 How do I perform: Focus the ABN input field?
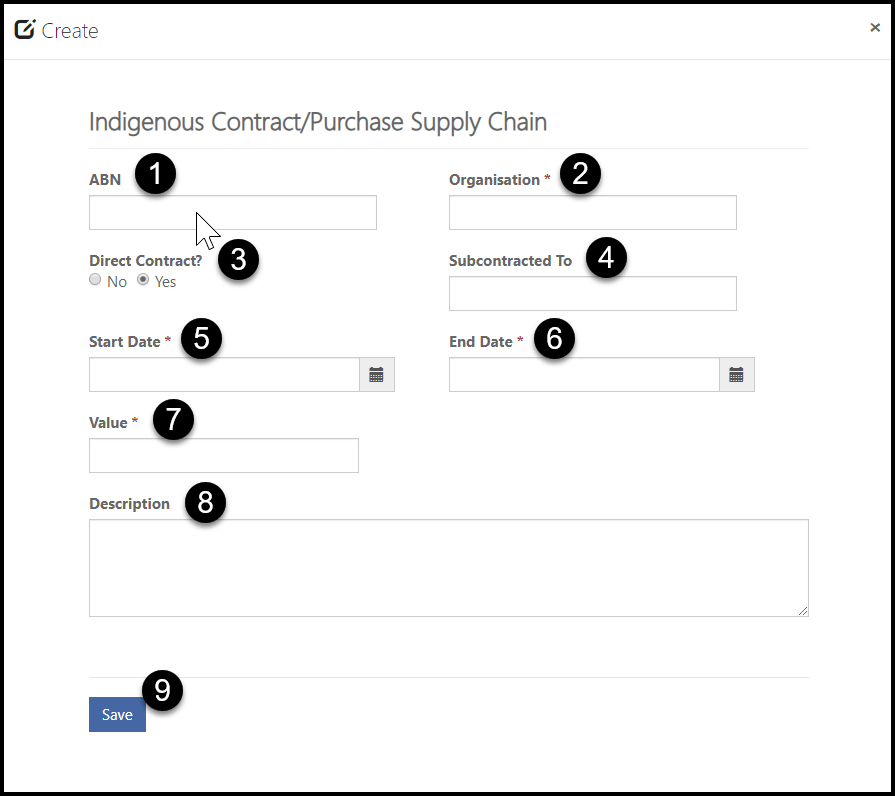click(233, 213)
